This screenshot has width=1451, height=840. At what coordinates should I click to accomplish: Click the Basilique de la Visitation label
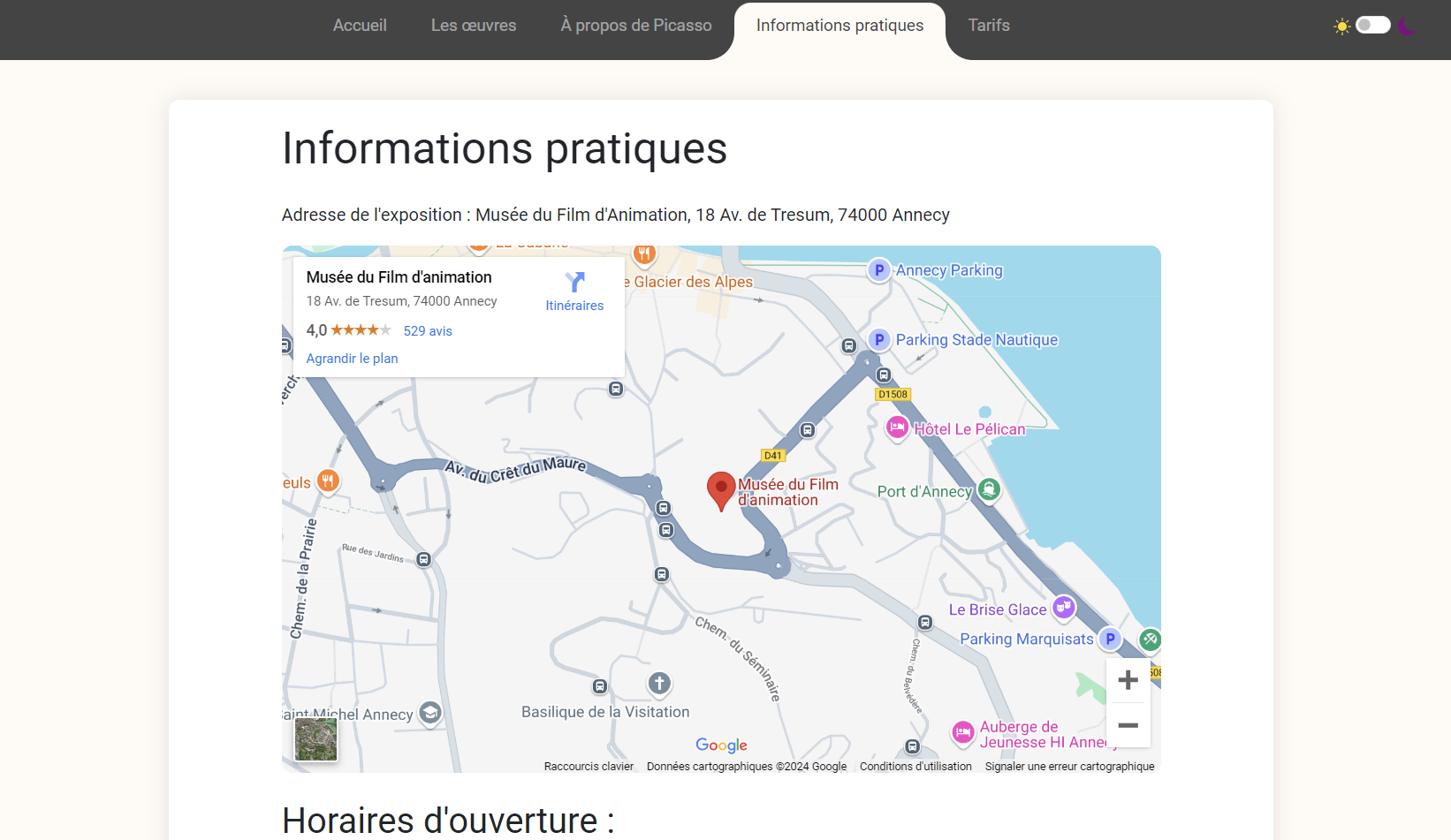tap(605, 712)
